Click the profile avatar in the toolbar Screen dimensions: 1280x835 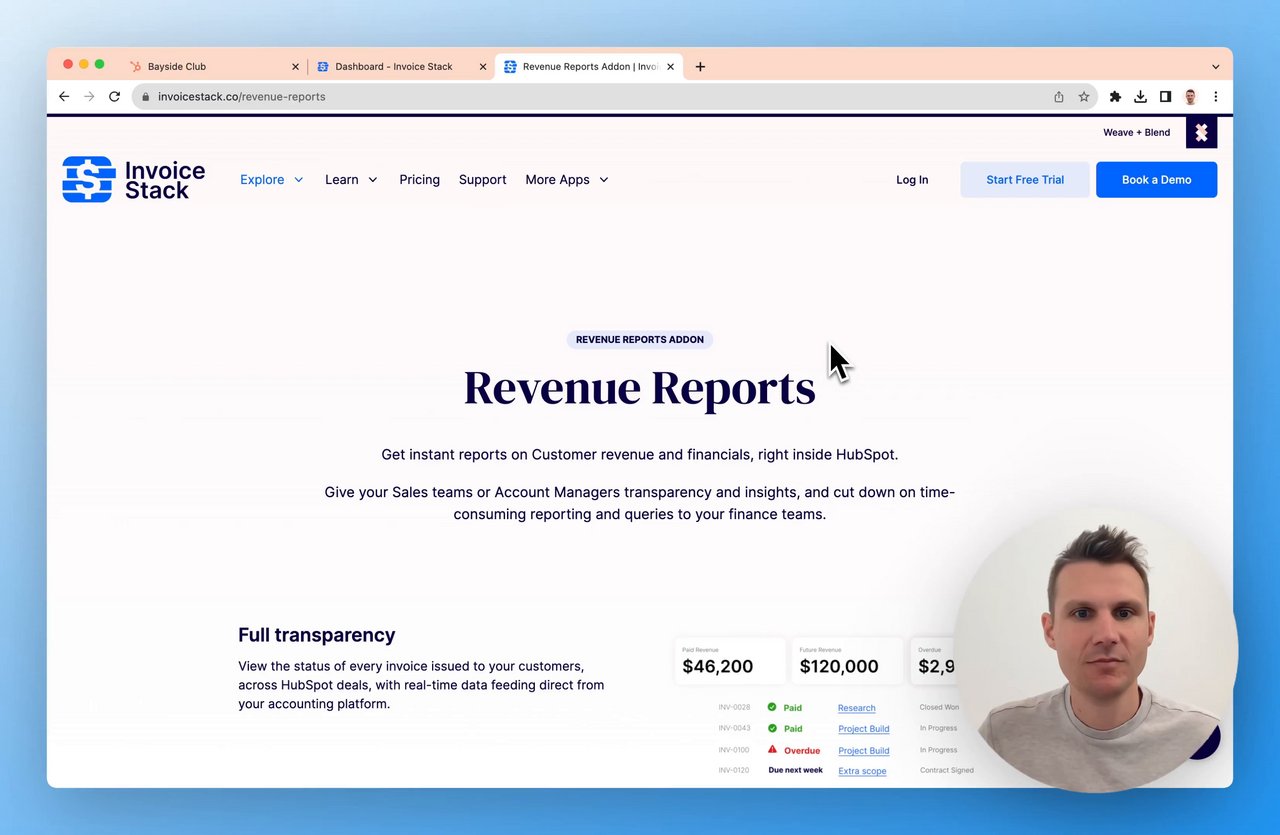pos(1190,97)
